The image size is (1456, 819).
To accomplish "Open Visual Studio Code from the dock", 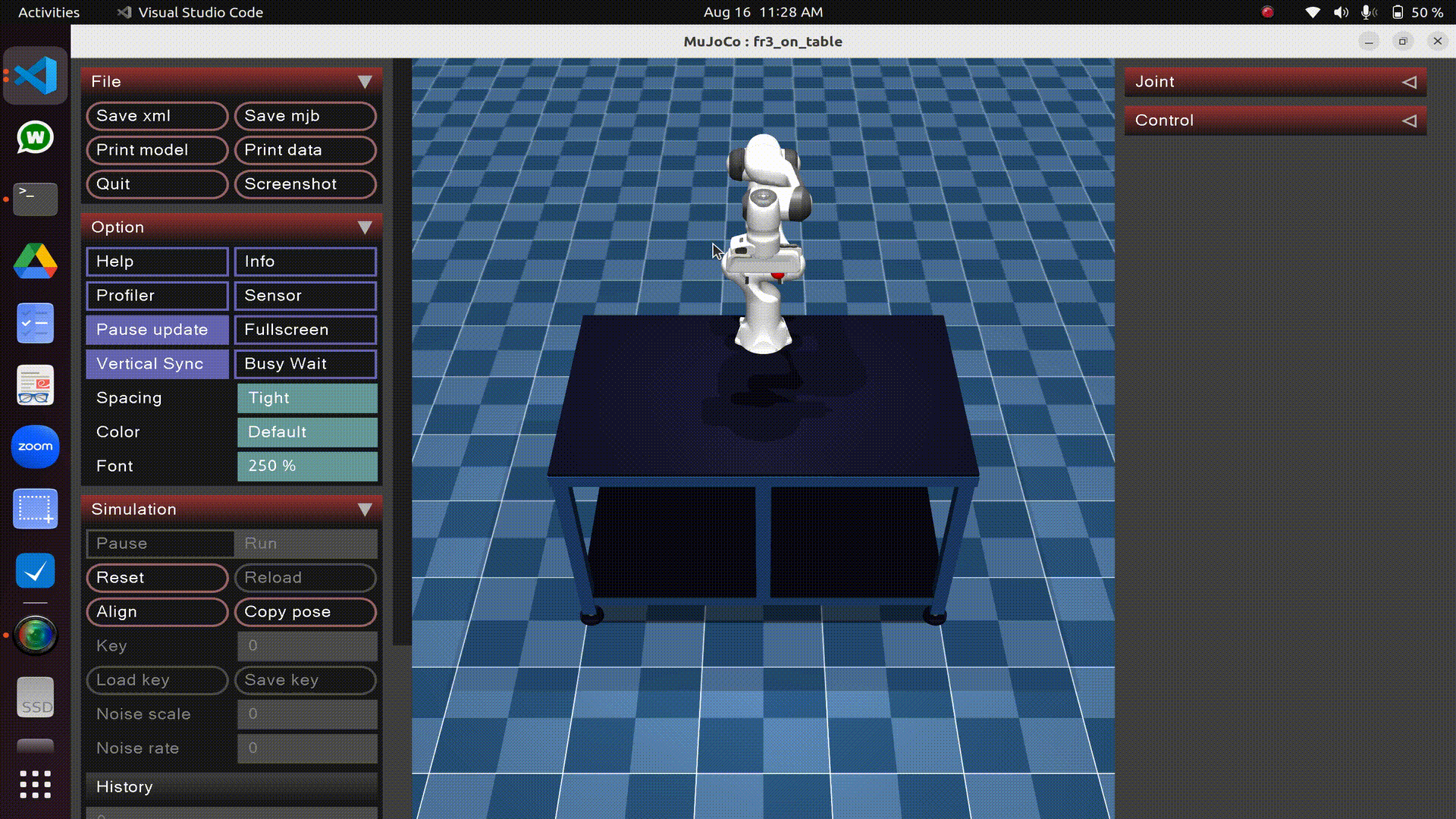I will pyautogui.click(x=35, y=75).
